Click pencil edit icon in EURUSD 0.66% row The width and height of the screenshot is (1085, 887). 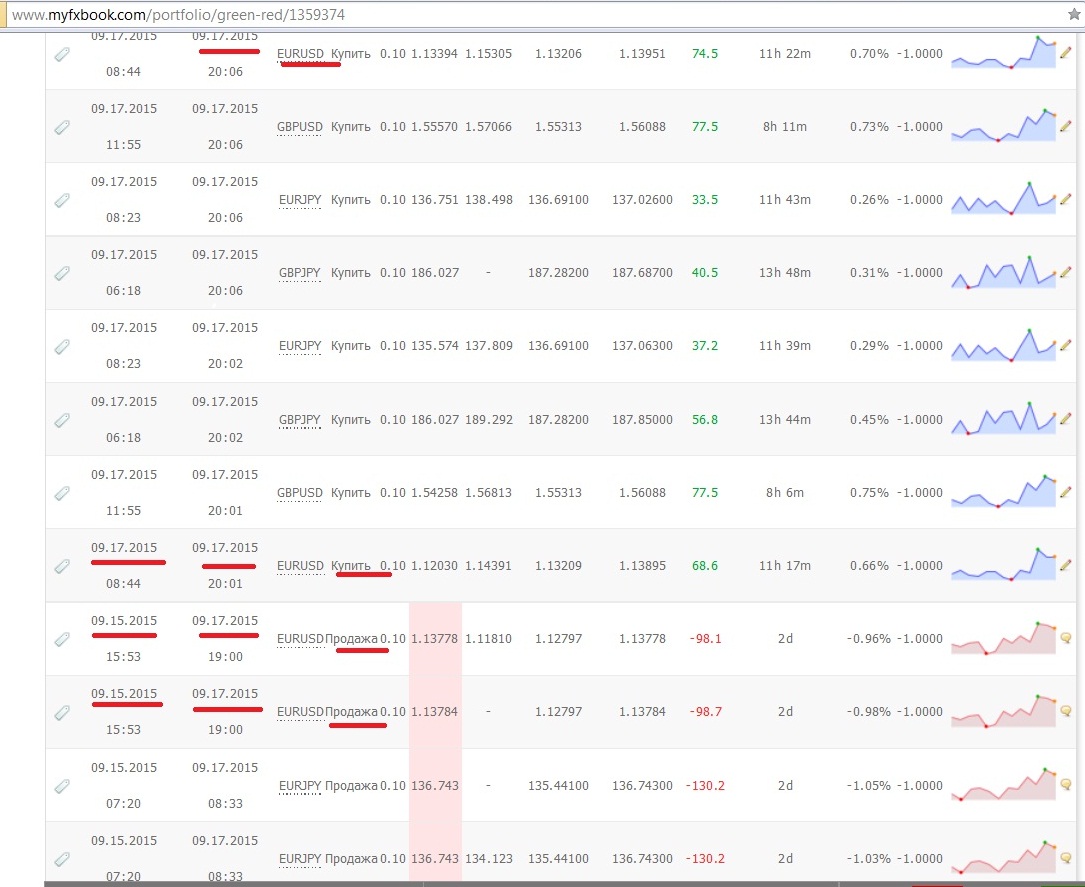1066,565
